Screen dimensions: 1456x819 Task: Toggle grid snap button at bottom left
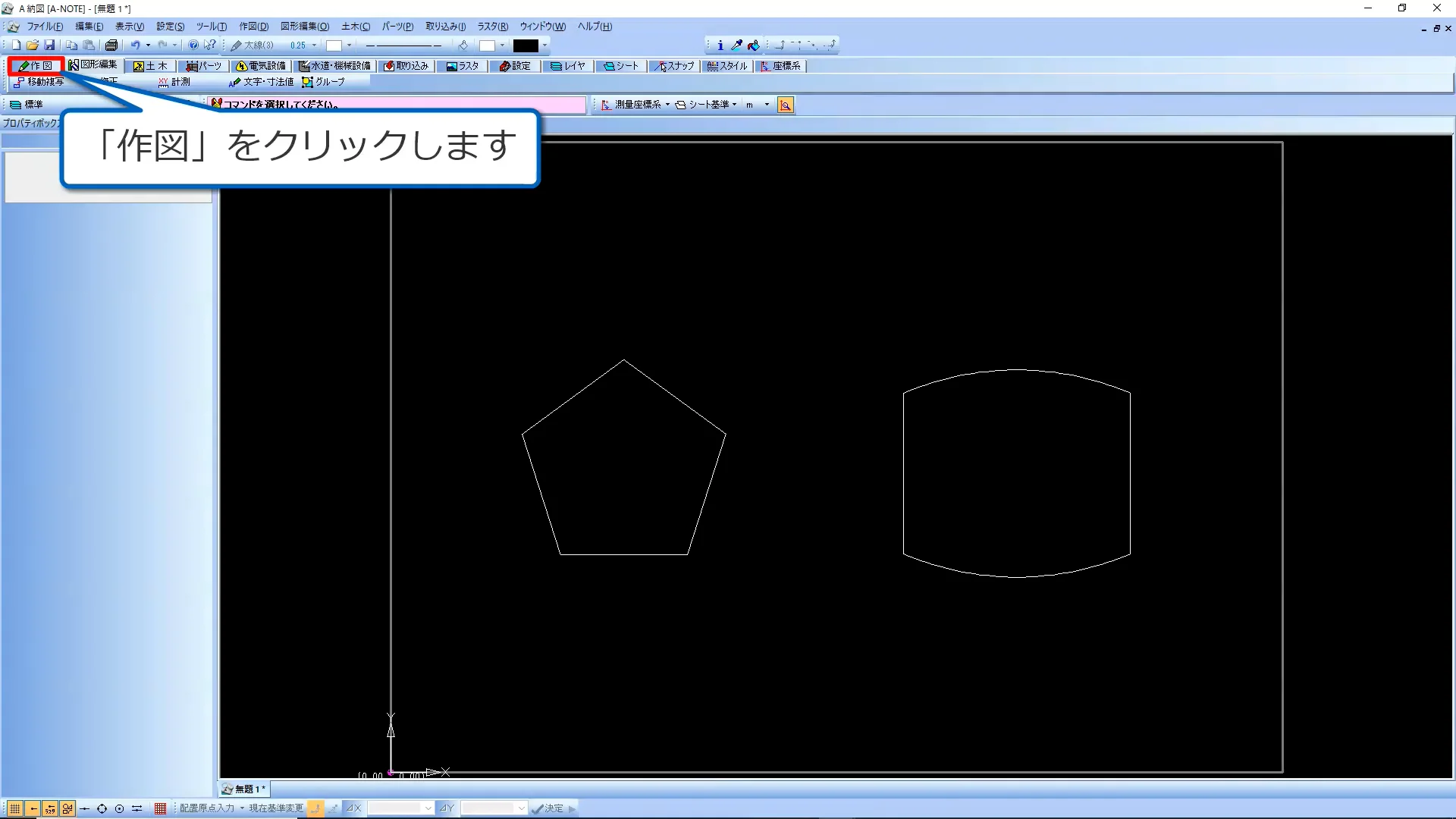click(x=14, y=808)
